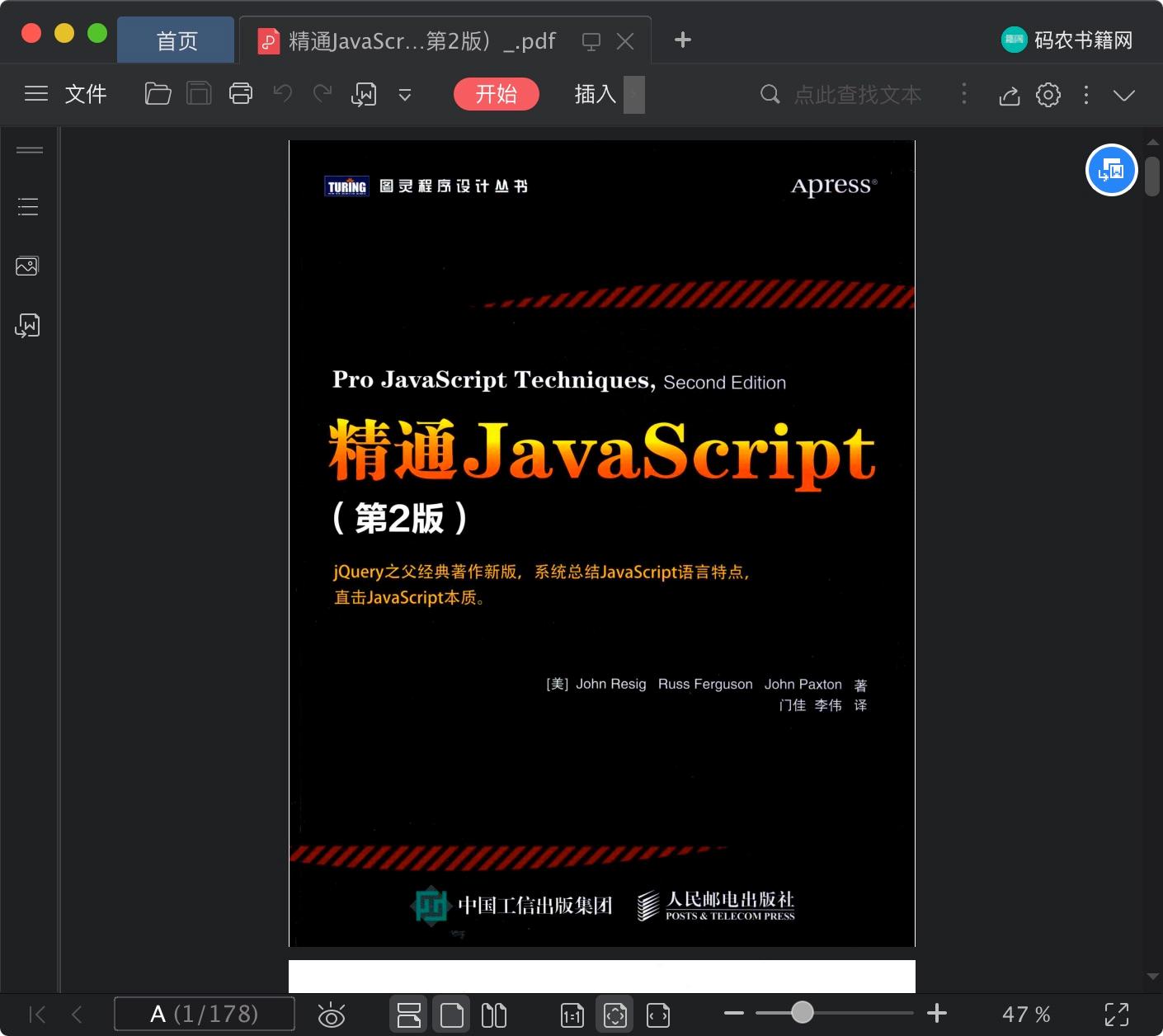Viewport: 1163px width, 1036px height.
Task: Click the search text field
Action: coord(857,95)
